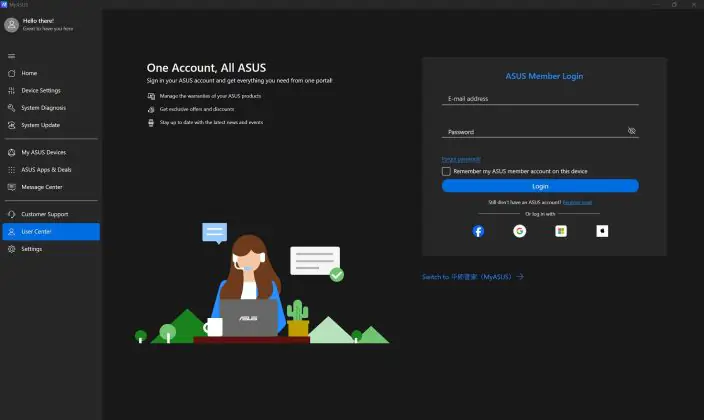This screenshot has width=704, height=420.
Task: Click the MyASUS app logo in title bar
Action: [x=4, y=4]
